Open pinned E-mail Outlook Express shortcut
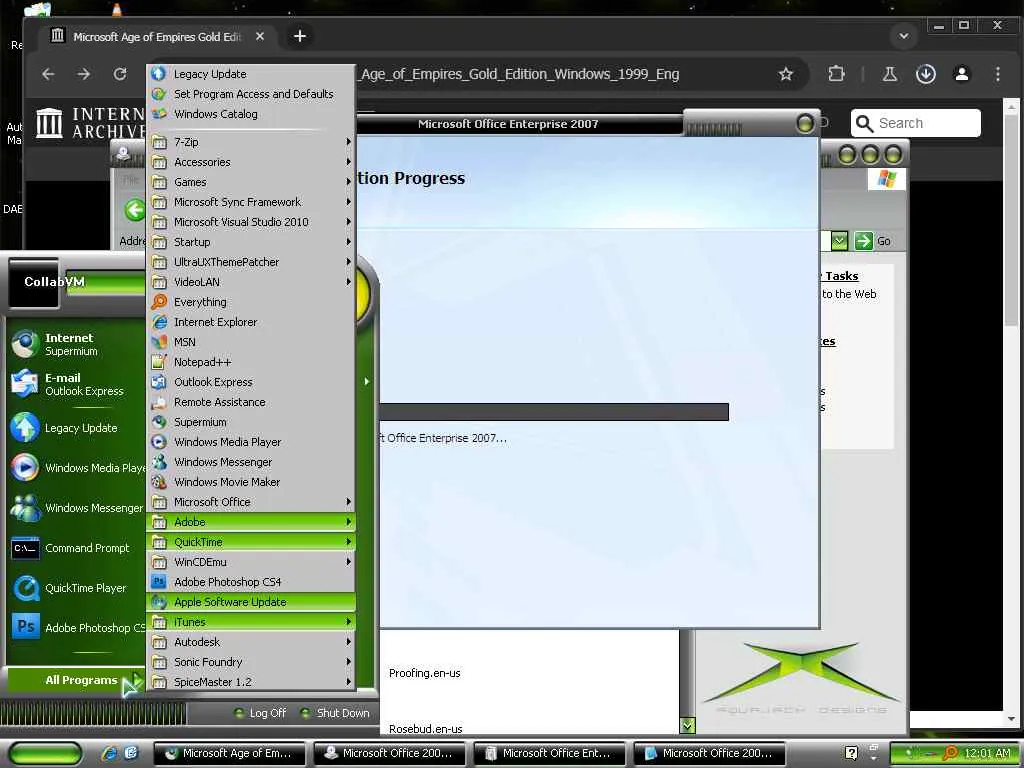This screenshot has height=768, width=1024. 76,384
